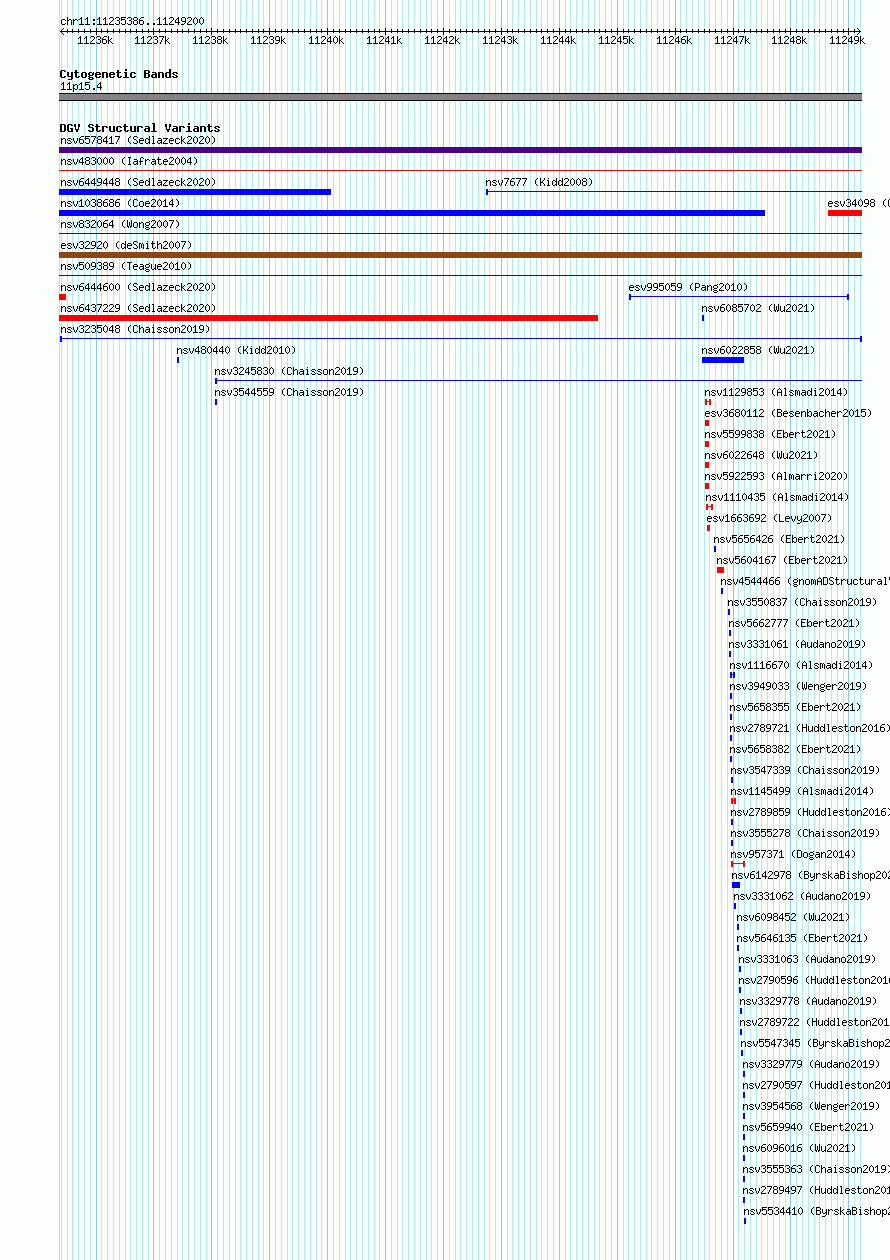Screen dimensions: 890x1260
Task: Open variant nsv3547339 (Chaisson2019) link
Action: pyautogui.click(x=805, y=770)
